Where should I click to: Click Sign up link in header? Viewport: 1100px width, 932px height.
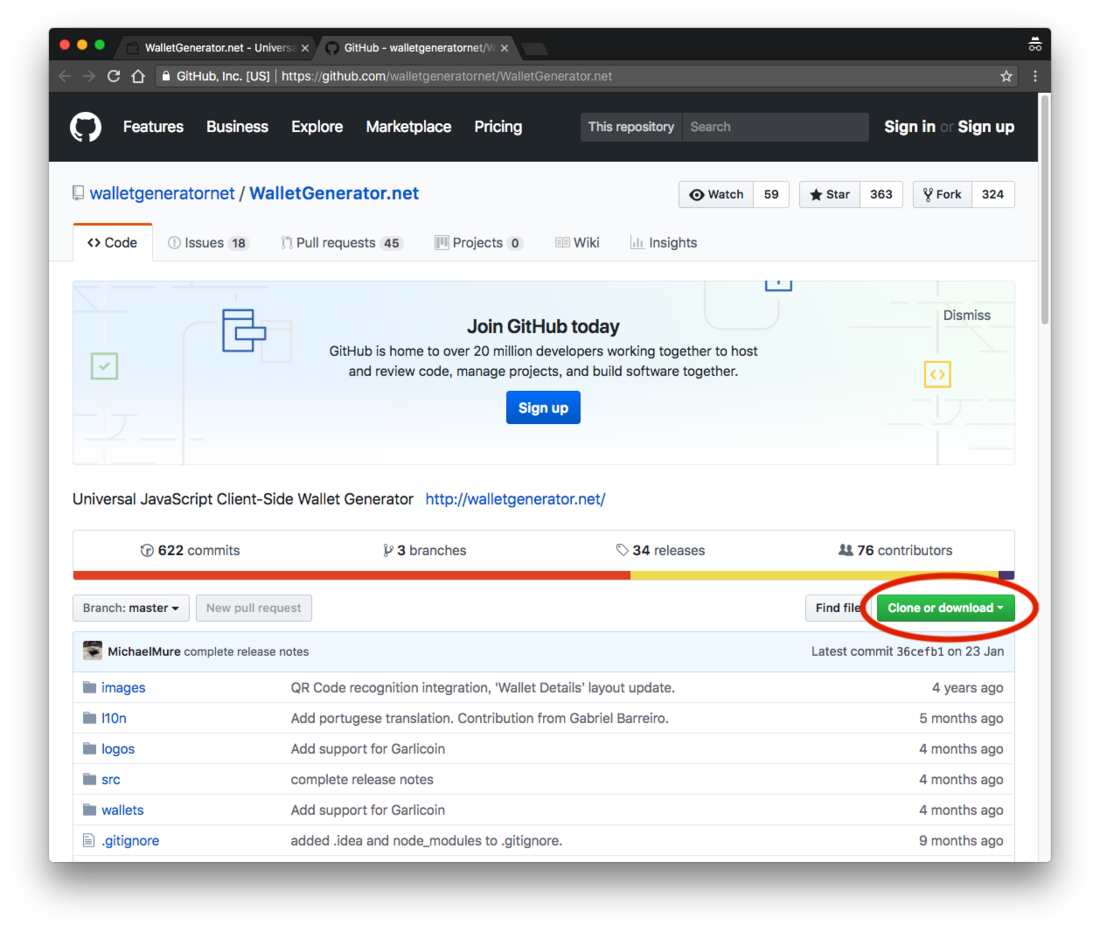coord(986,127)
